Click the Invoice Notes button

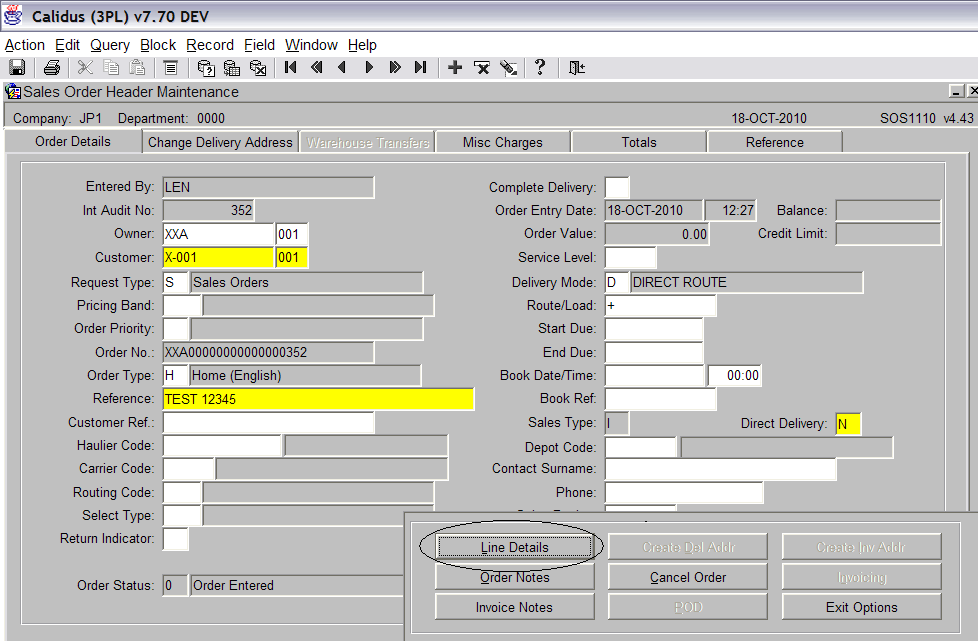click(515, 607)
